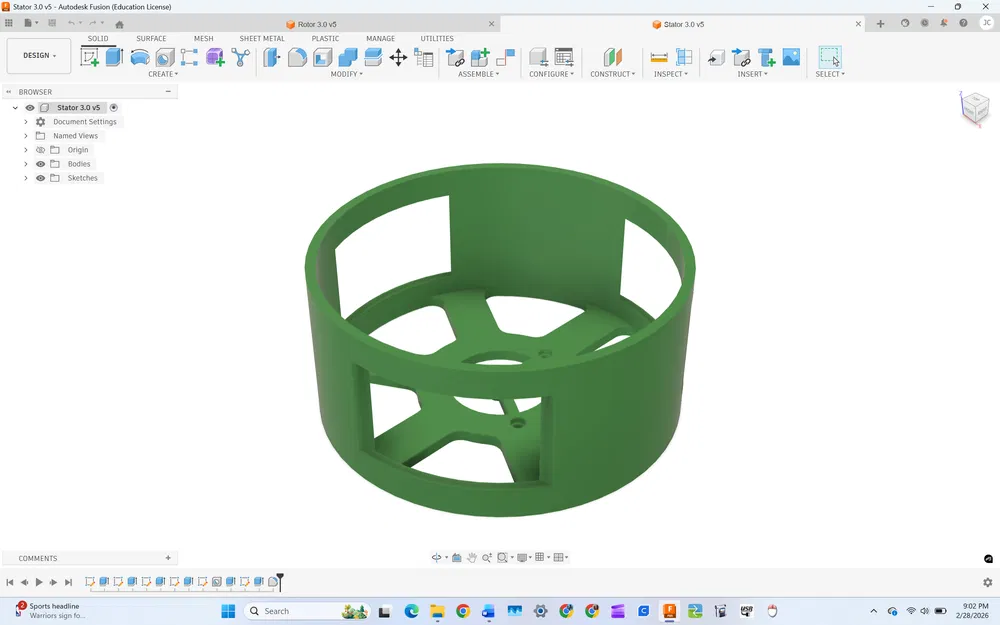Click the ViewCube in the corner

coord(975,107)
